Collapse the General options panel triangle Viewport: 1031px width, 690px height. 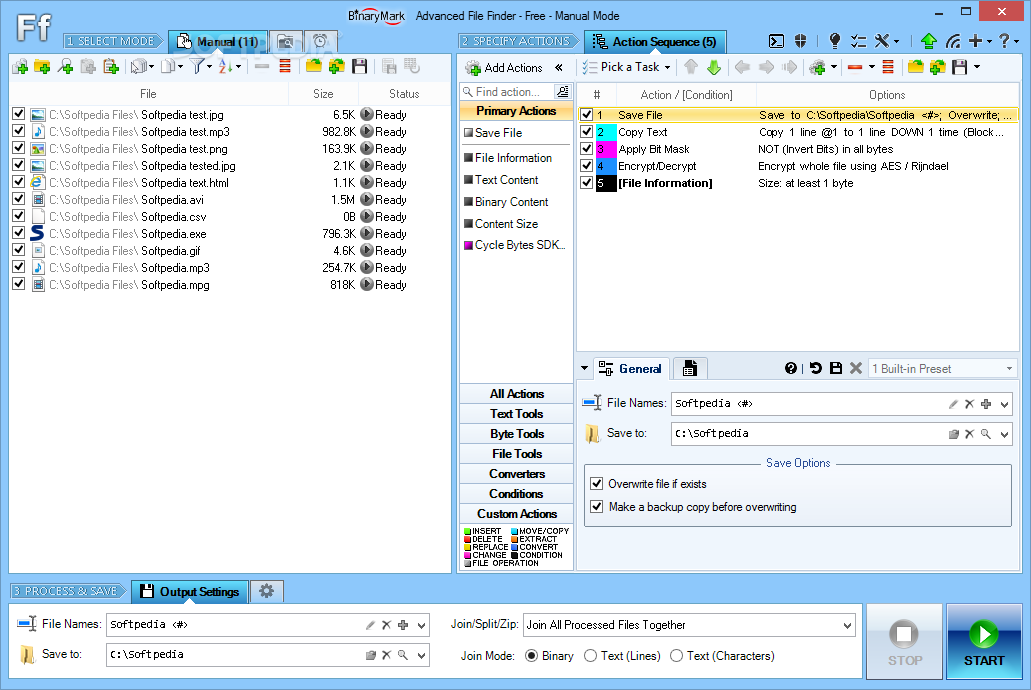585,368
